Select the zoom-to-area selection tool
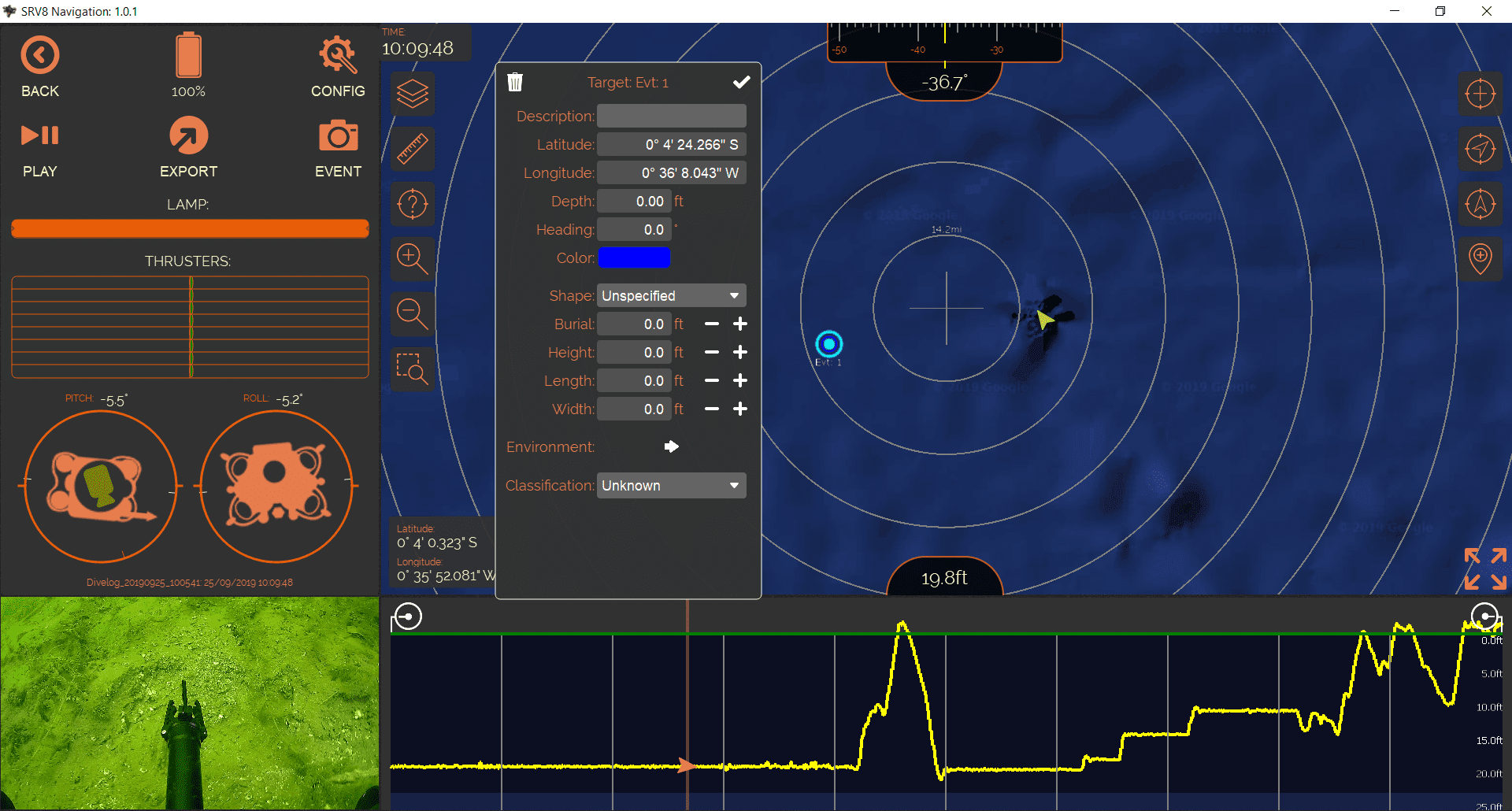Screen dimensions: 1512x811 point(413,369)
